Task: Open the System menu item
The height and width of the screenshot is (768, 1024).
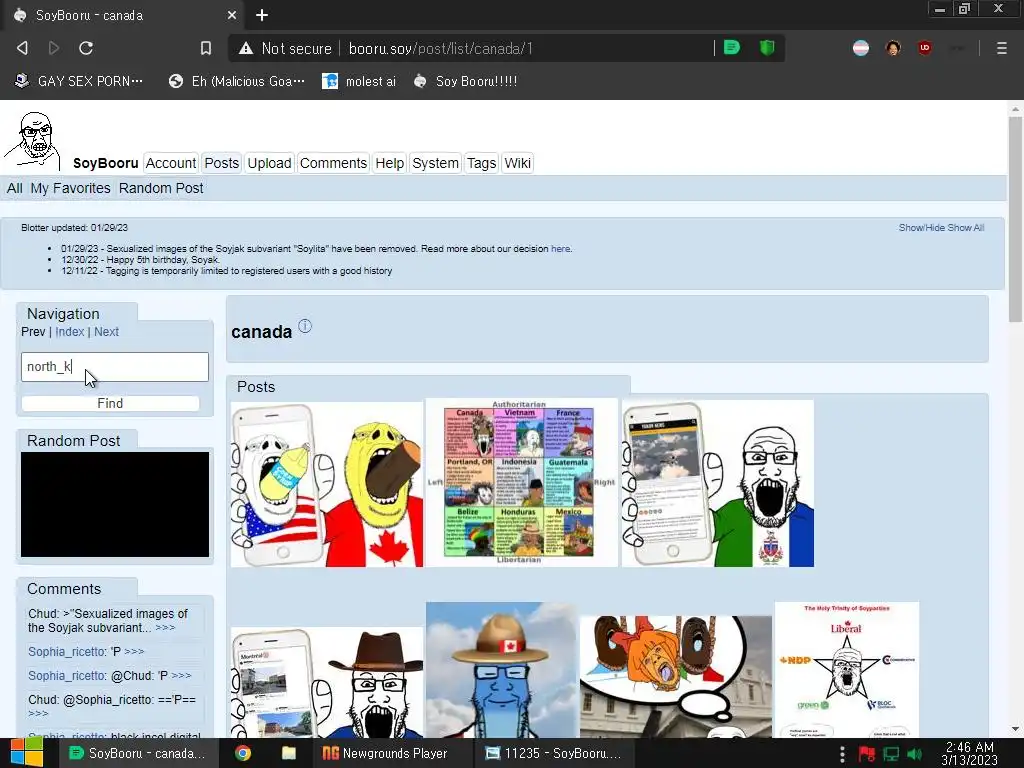Action: (x=435, y=163)
